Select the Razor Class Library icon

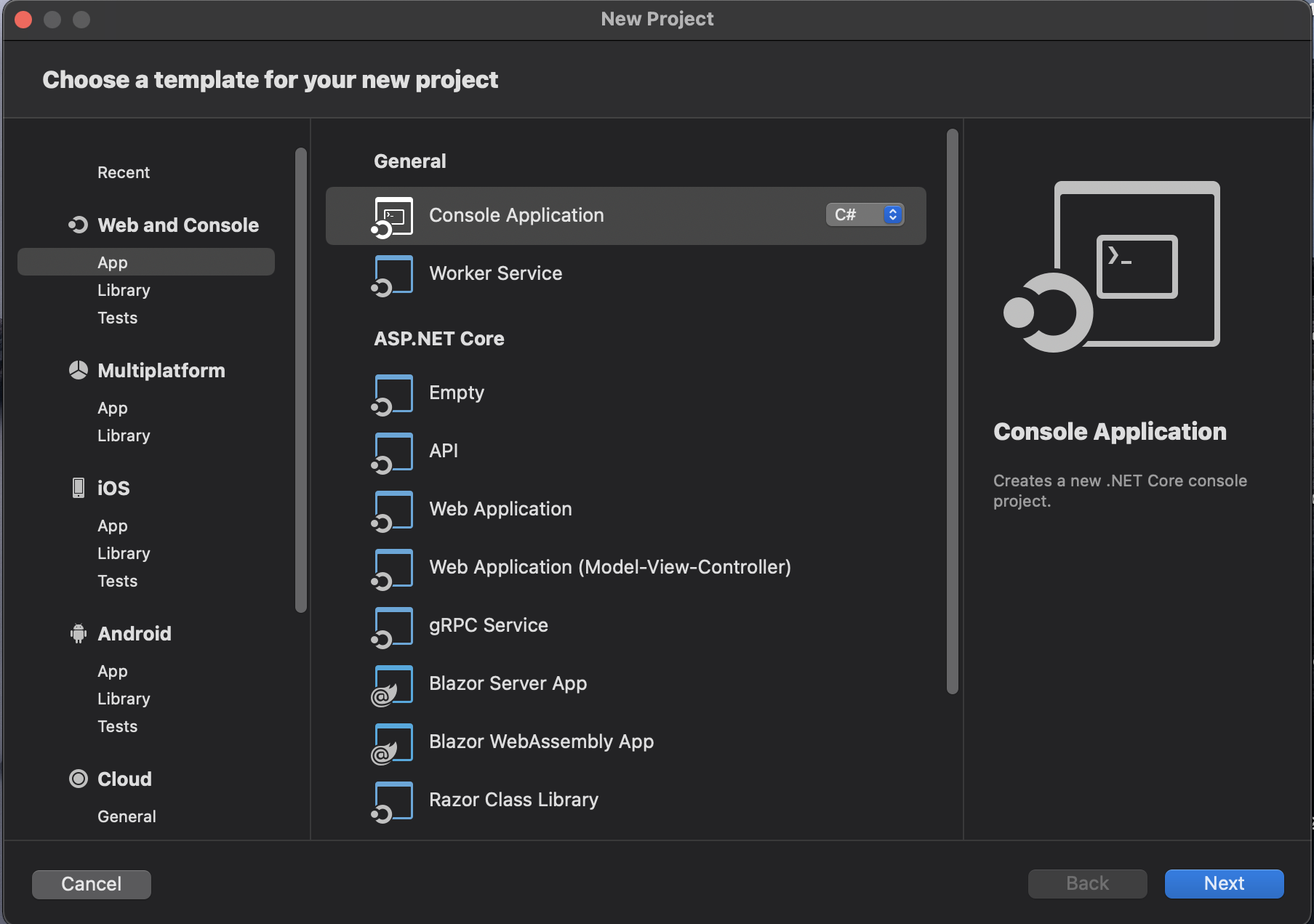click(392, 801)
